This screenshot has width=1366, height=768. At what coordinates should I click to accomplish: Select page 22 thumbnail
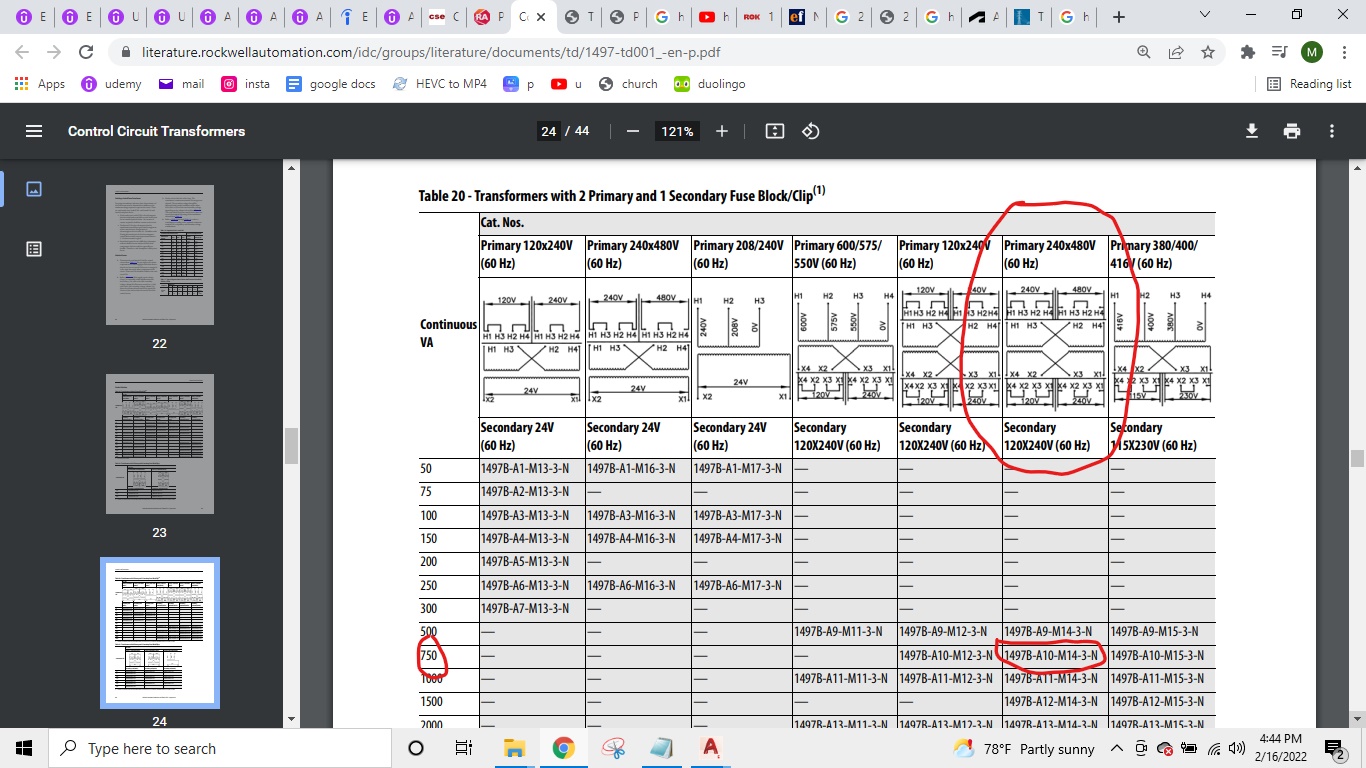point(160,255)
